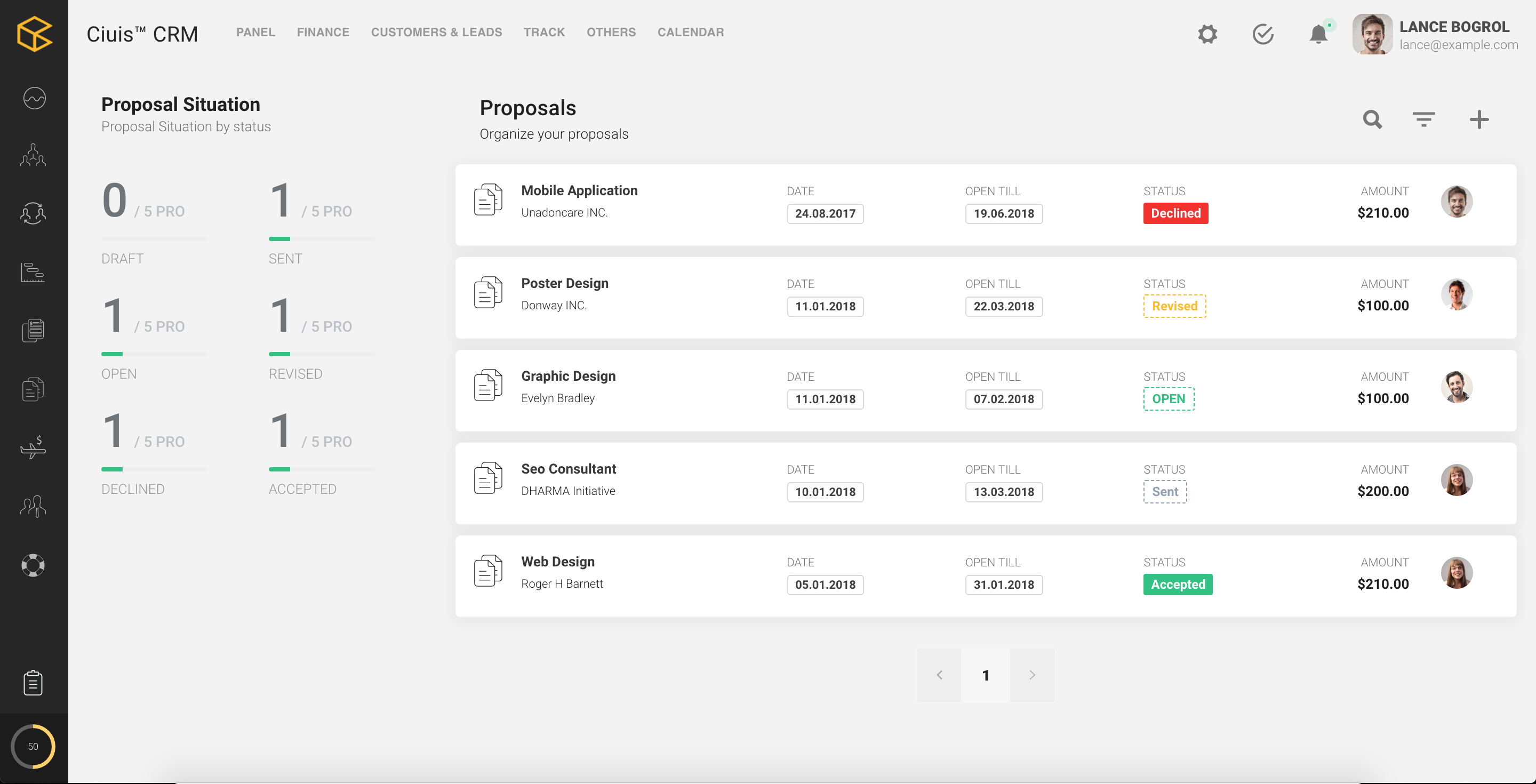The image size is (1536, 784).
Task: Add a new proposal with plus icon
Action: (x=1479, y=119)
